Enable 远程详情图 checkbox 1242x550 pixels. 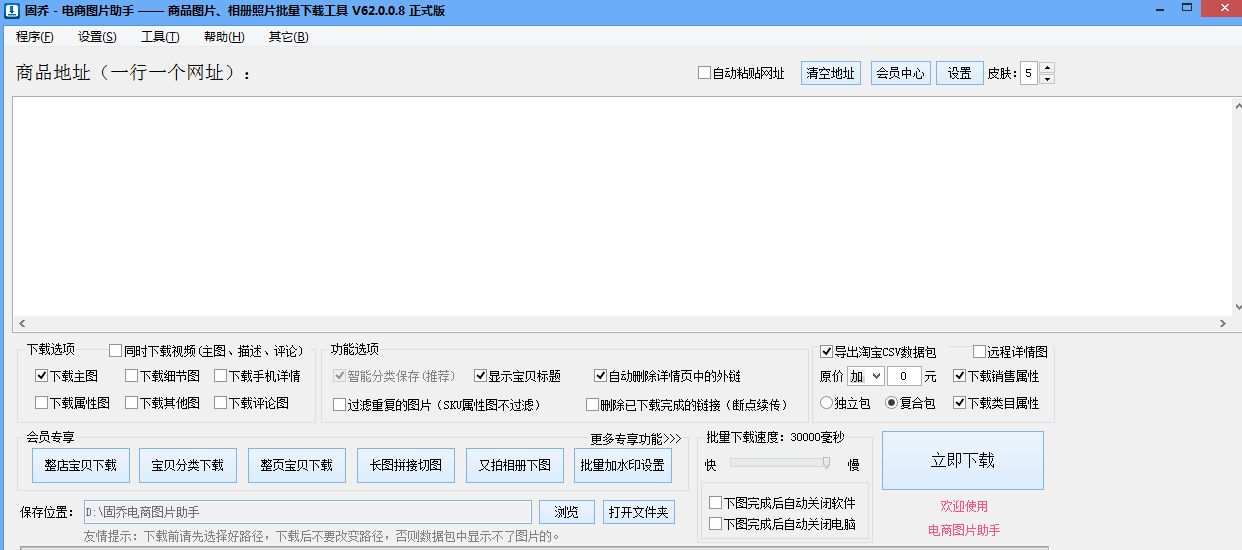[979, 352]
